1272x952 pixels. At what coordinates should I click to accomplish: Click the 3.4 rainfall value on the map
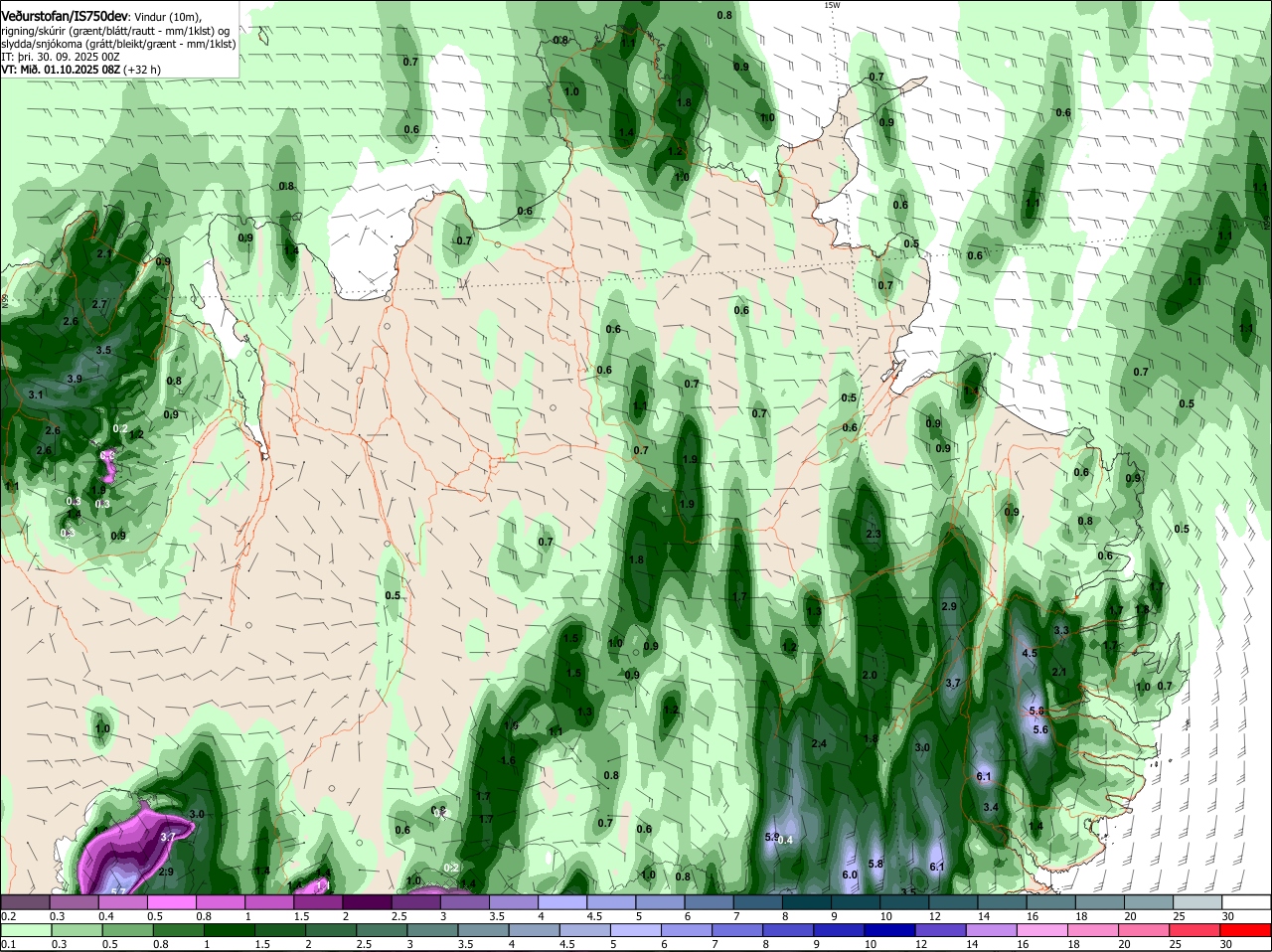[991, 807]
